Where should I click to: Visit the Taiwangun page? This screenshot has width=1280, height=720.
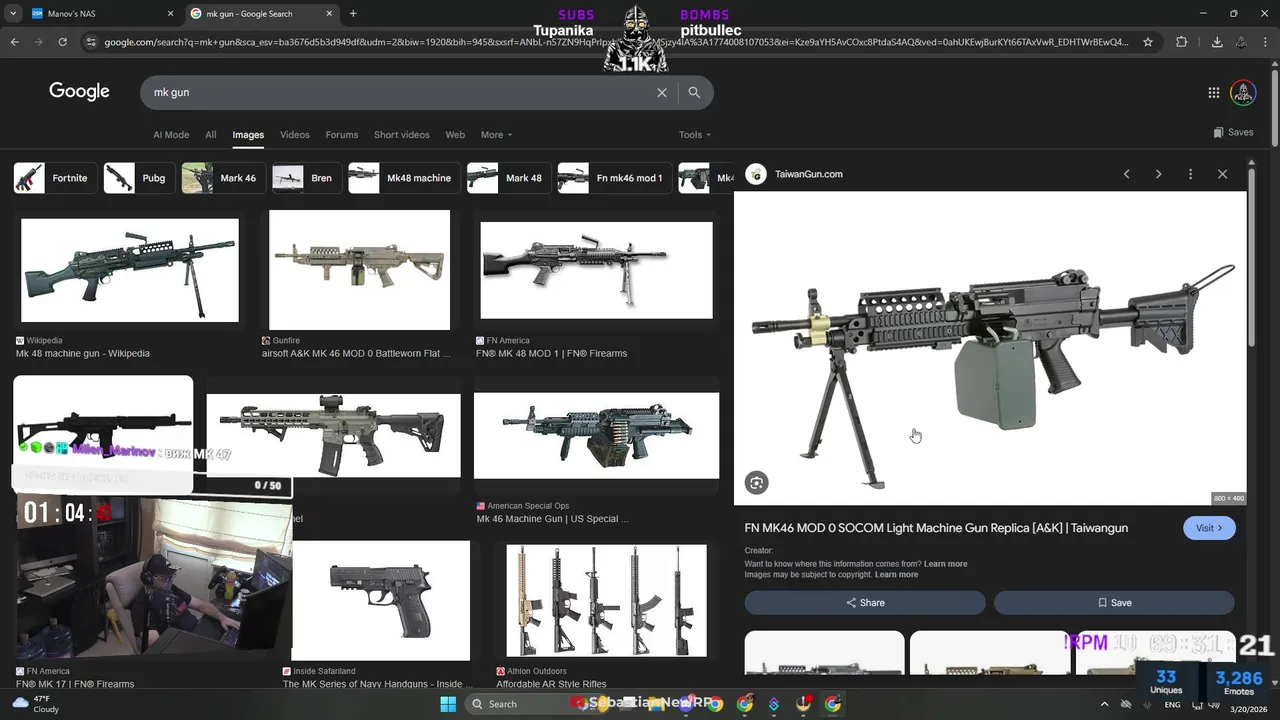[x=1209, y=528]
